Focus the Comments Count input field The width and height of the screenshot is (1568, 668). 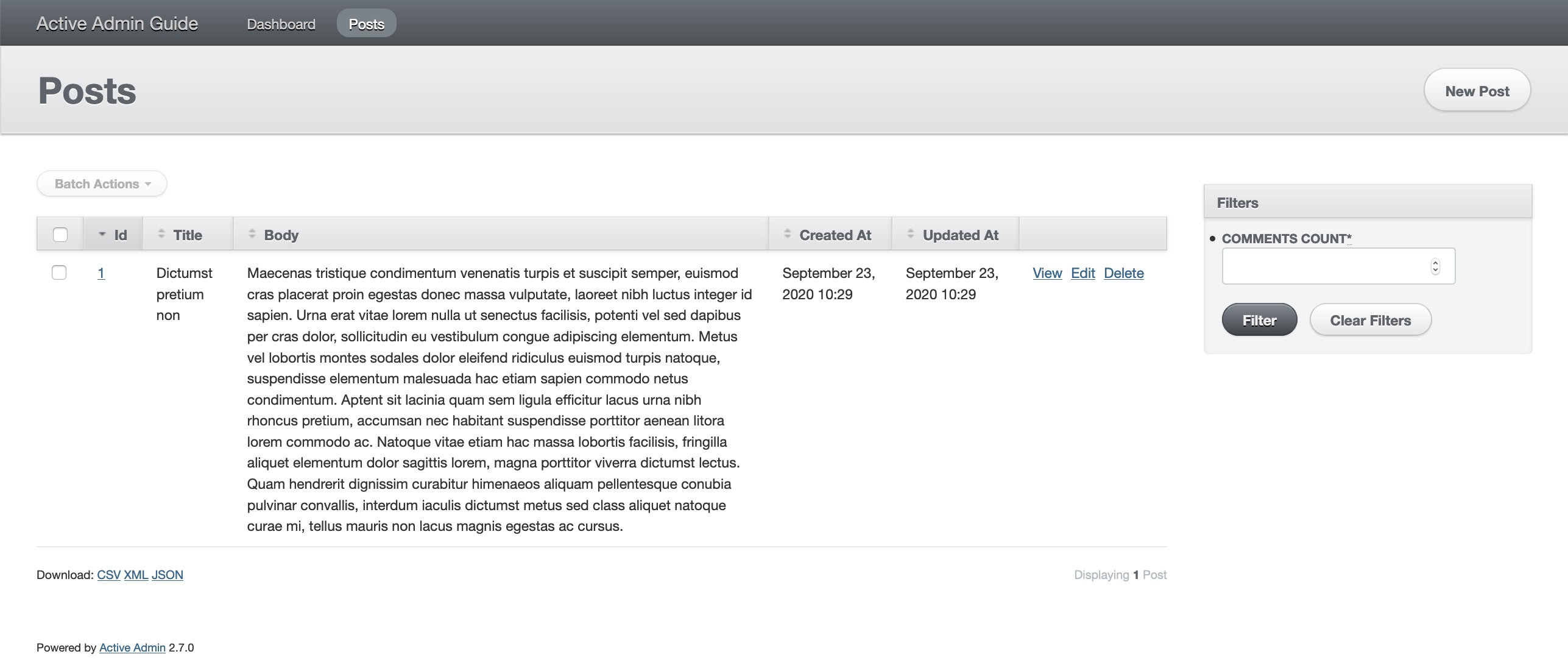pyautogui.click(x=1338, y=266)
